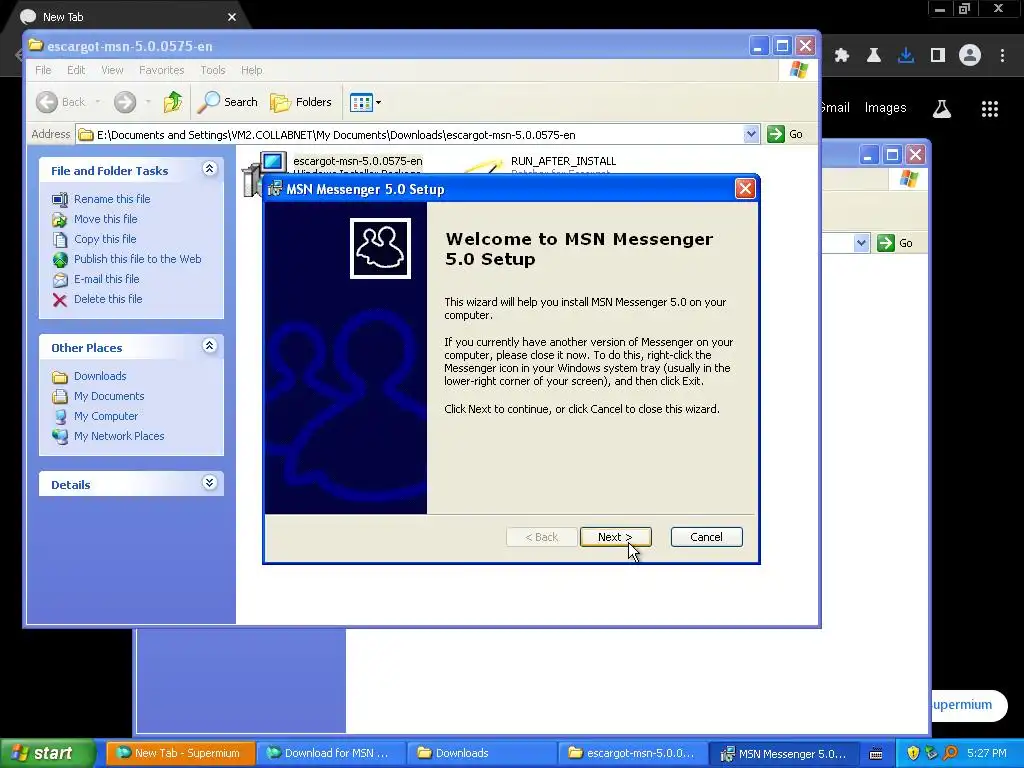This screenshot has width=1024, height=768.
Task: Open the View menu in Explorer
Action: (x=112, y=70)
